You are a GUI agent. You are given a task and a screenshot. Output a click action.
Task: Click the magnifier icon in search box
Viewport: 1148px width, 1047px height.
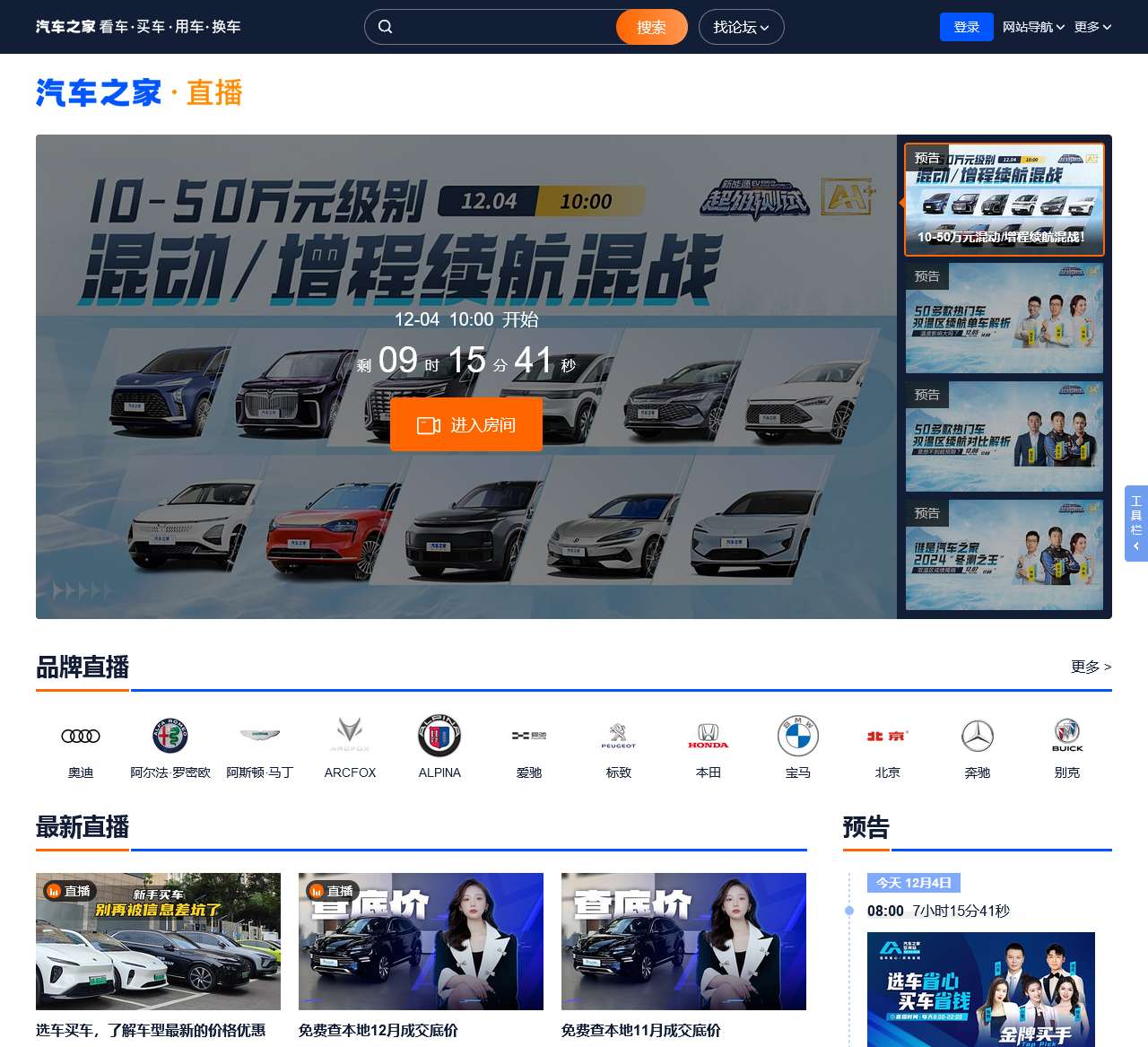pyautogui.click(x=386, y=27)
